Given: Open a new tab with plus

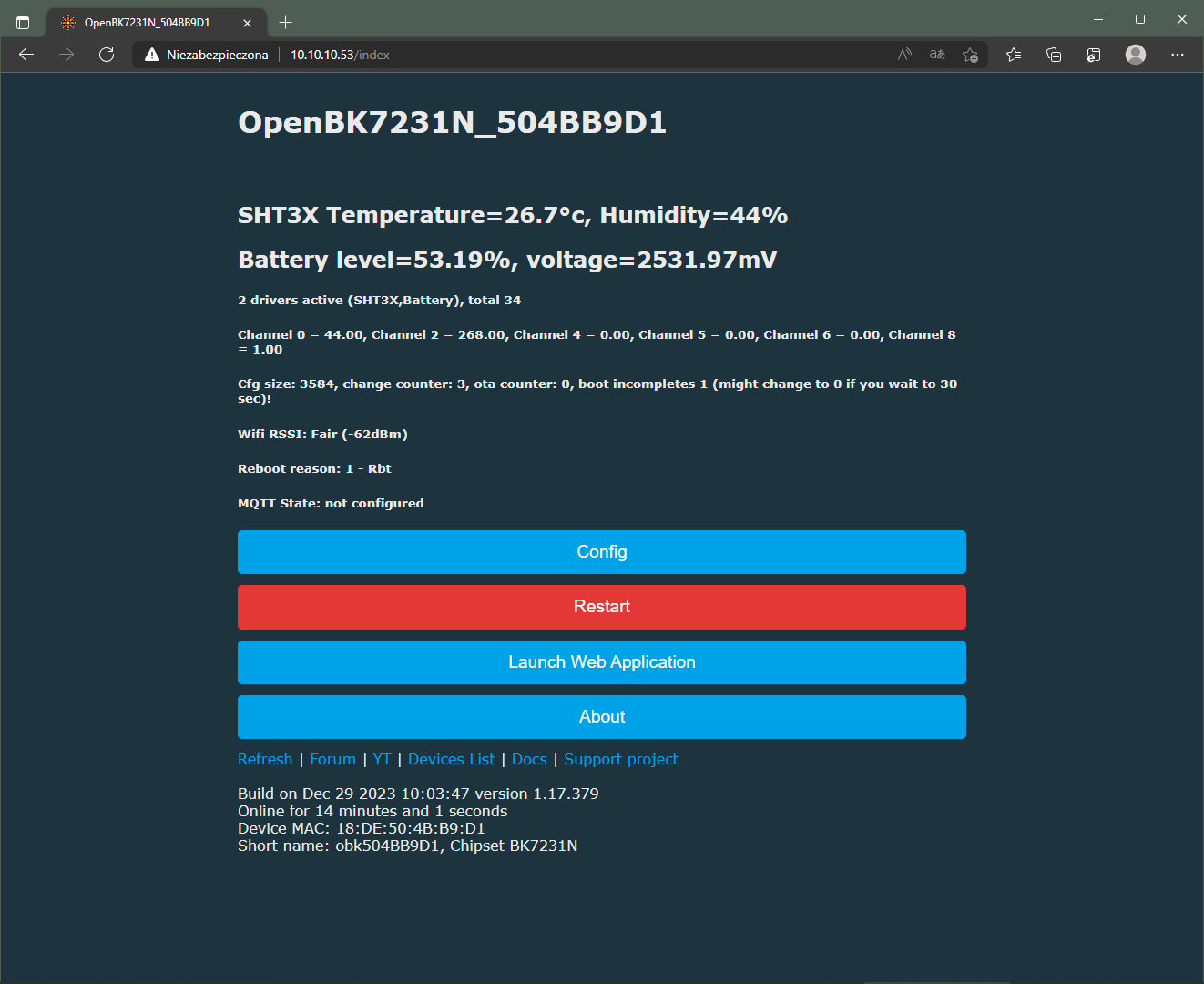Looking at the screenshot, I should pyautogui.click(x=285, y=22).
